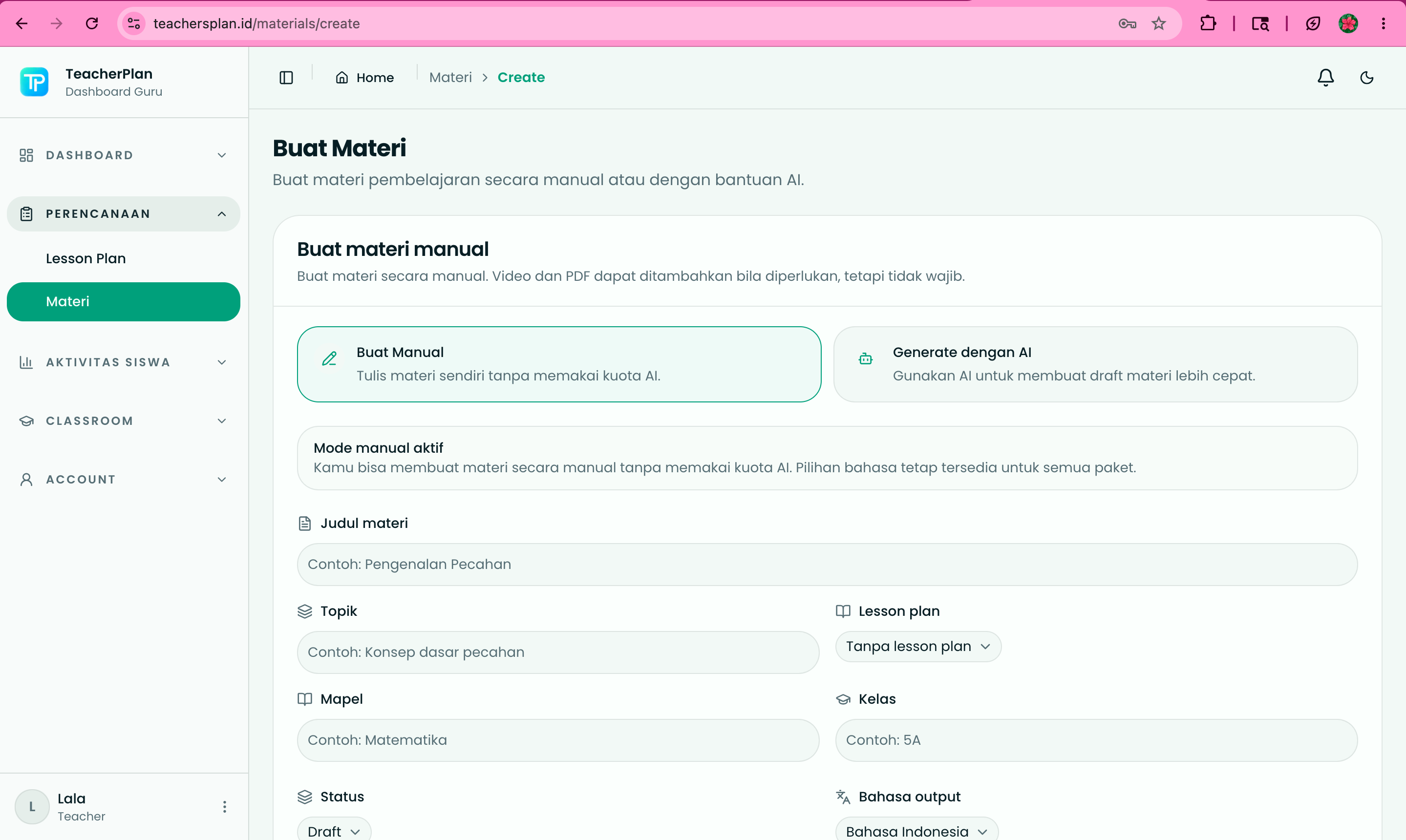This screenshot has height=840, width=1406.
Task: Expand Aktivitas Siswa section
Action: click(124, 362)
